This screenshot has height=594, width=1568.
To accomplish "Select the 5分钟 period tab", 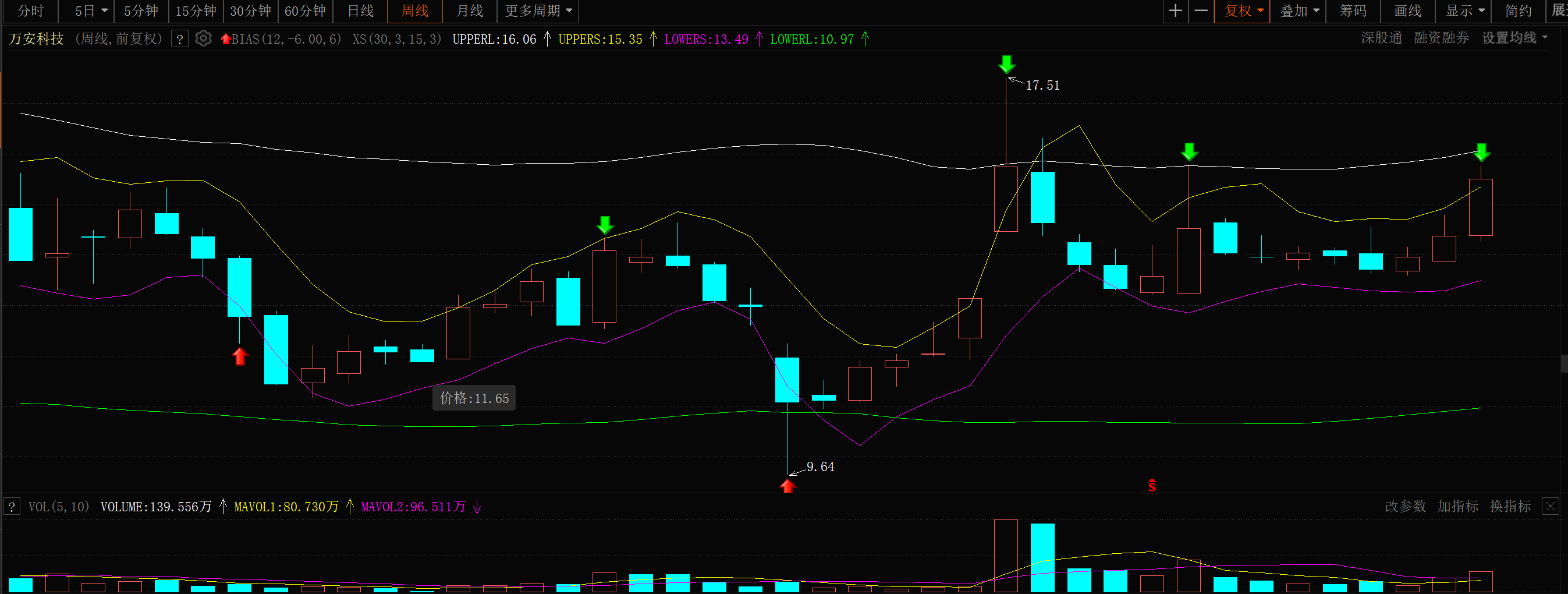I will coord(141,11).
